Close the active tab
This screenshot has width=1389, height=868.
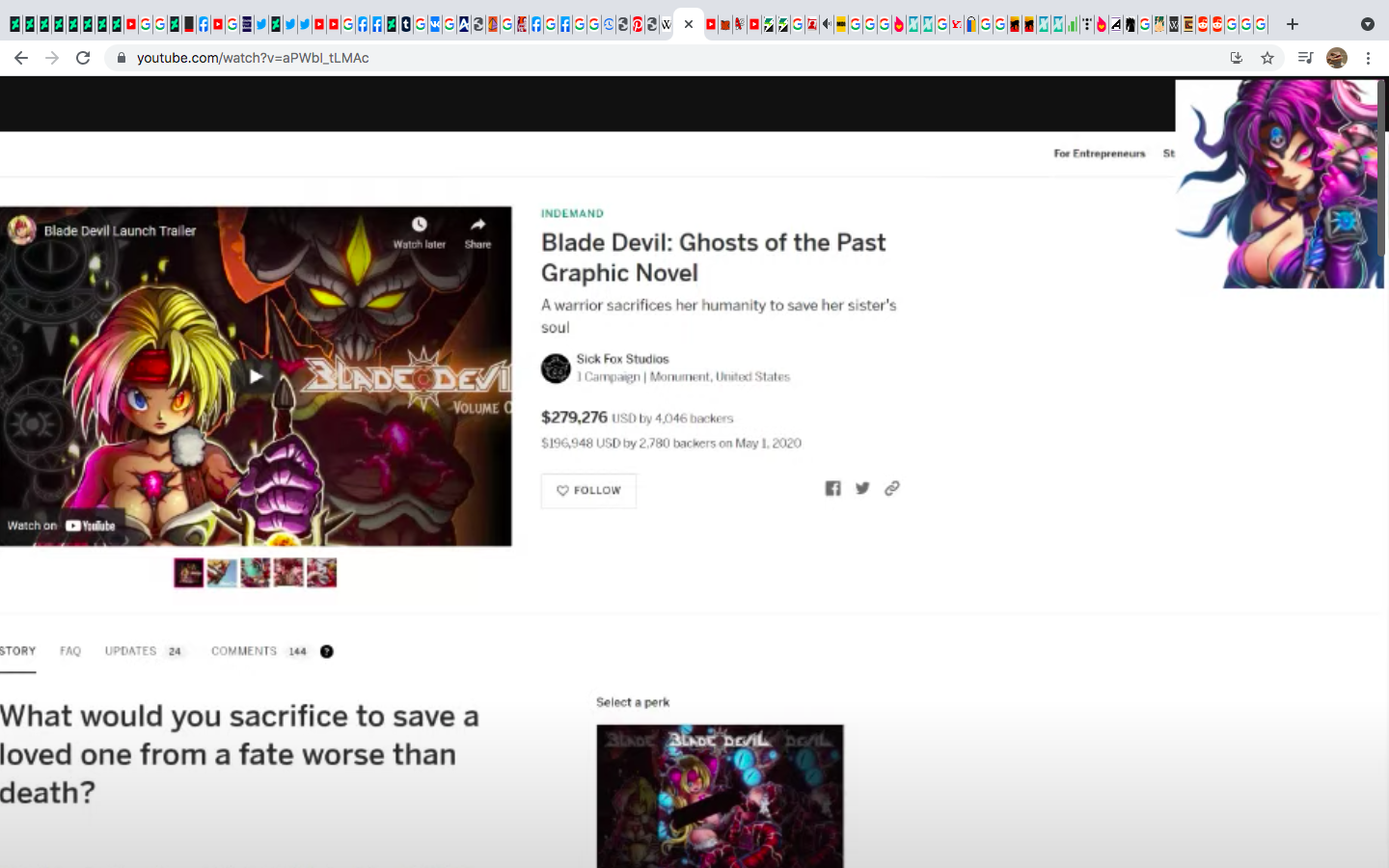point(689,24)
